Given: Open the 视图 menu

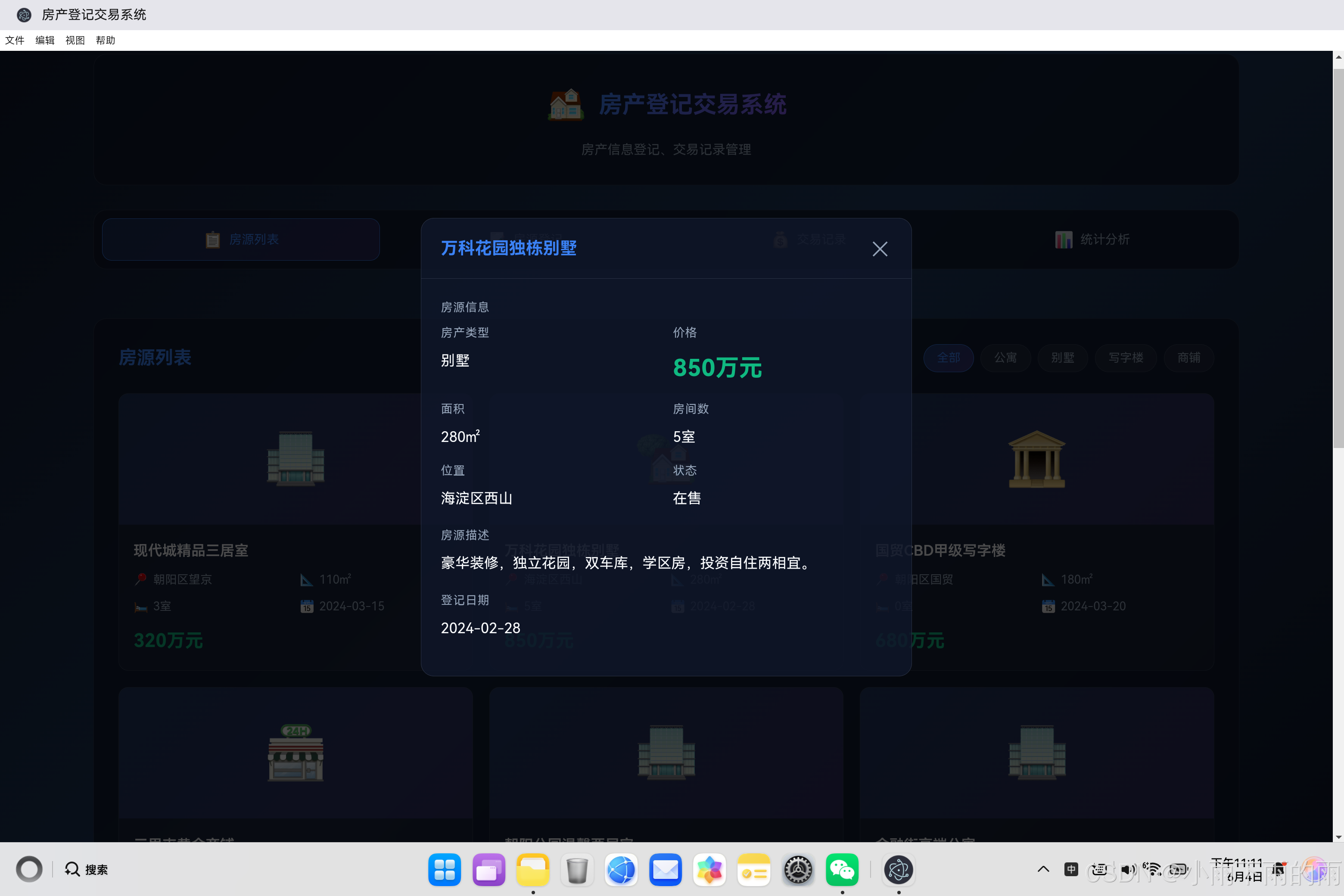Looking at the screenshot, I should tap(75, 40).
